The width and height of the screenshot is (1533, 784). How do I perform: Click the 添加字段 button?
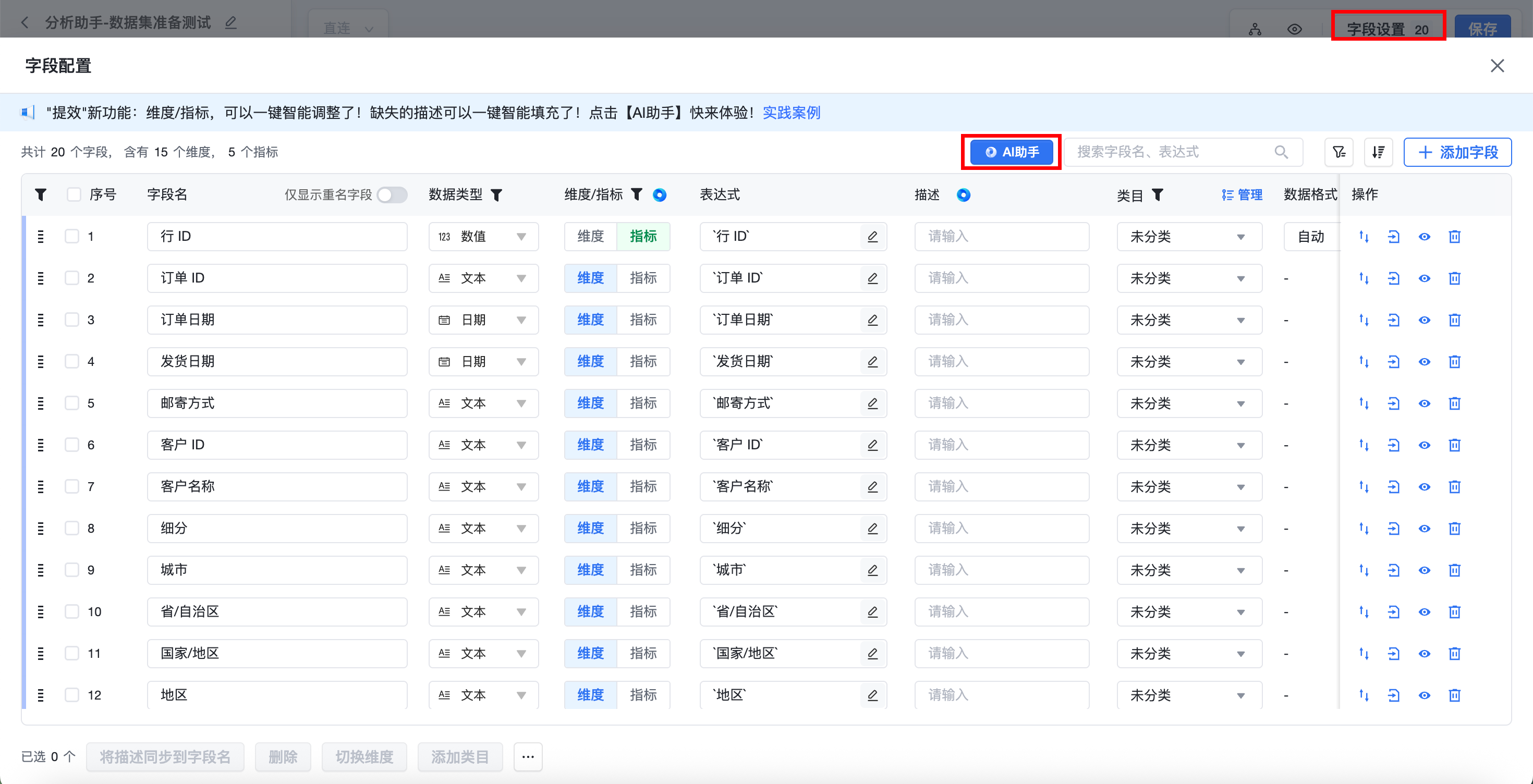[x=1457, y=152]
